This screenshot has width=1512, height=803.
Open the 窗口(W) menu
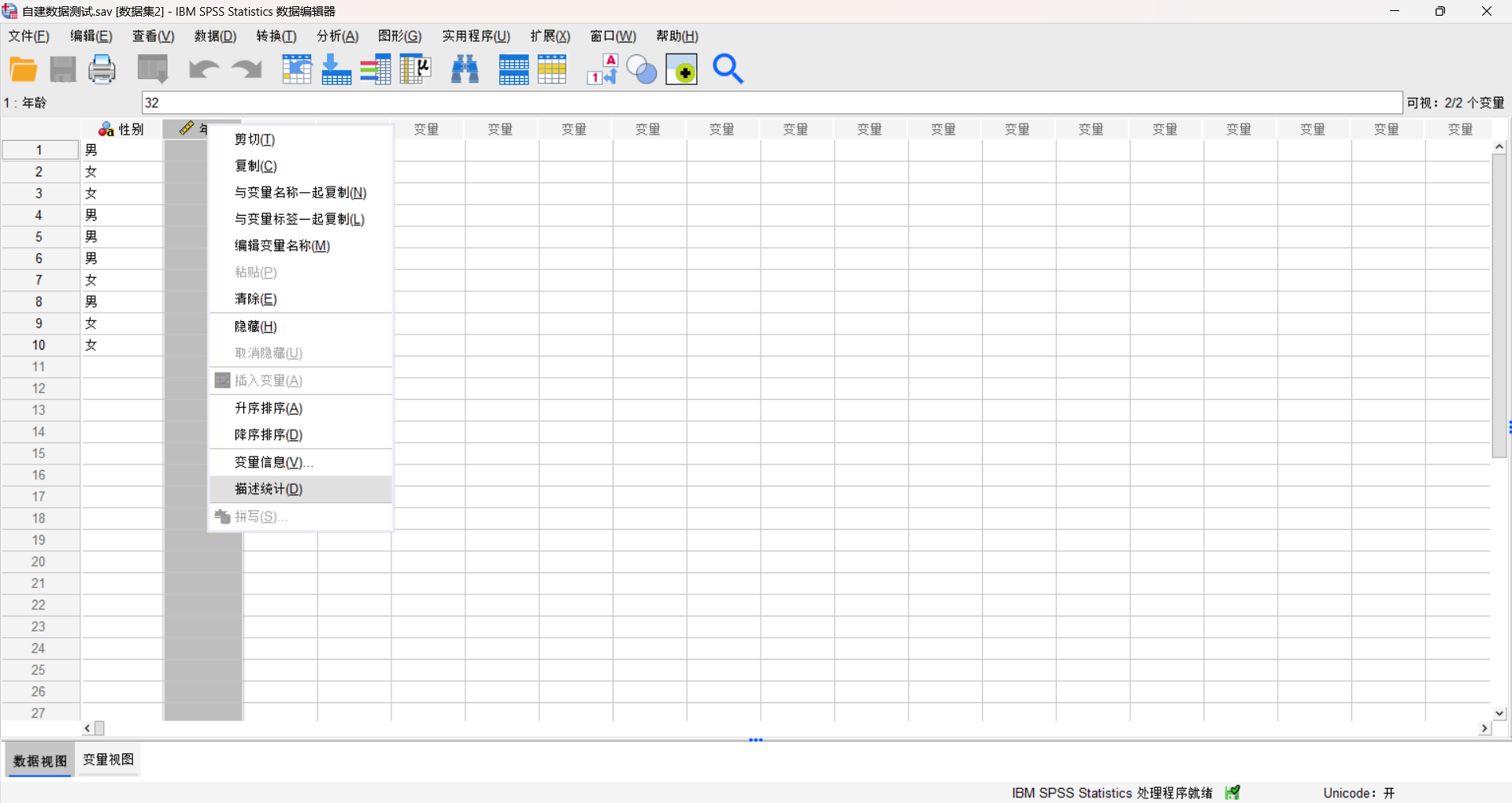tap(613, 36)
